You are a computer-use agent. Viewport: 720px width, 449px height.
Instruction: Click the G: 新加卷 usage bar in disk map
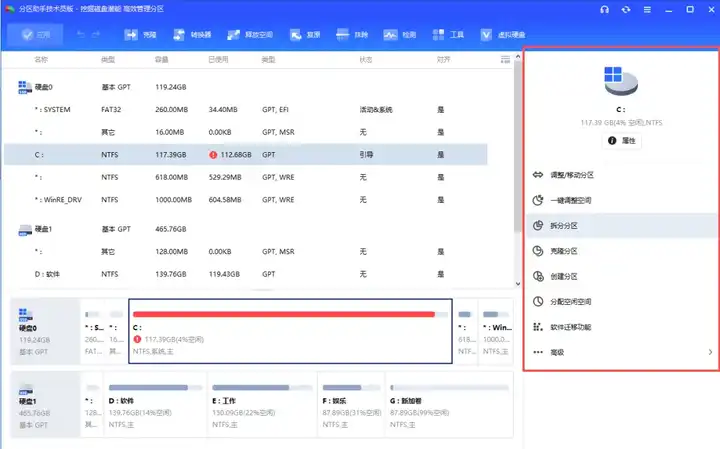449,388
